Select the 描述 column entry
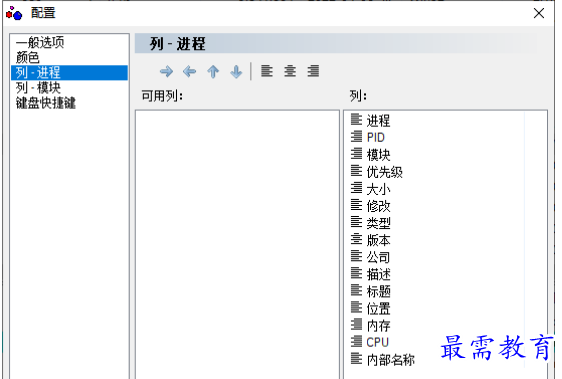Image resolution: width=562 pixels, height=379 pixels. pyautogui.click(x=378, y=274)
